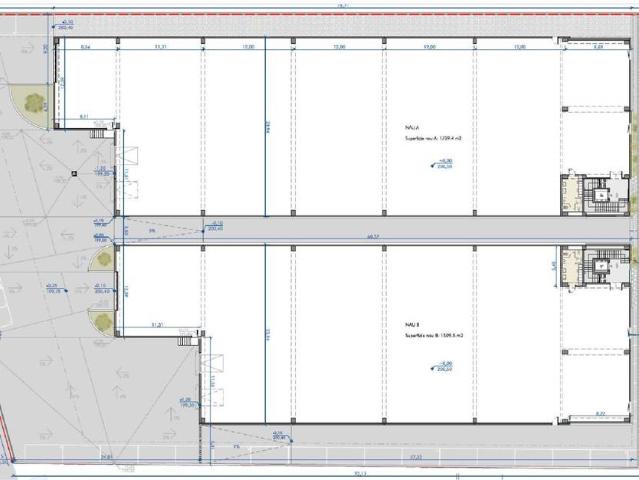The width and height of the screenshot is (639, 480).
Task: Select the 8,51 dimension near the entrance notch
Action: pyautogui.click(x=85, y=117)
